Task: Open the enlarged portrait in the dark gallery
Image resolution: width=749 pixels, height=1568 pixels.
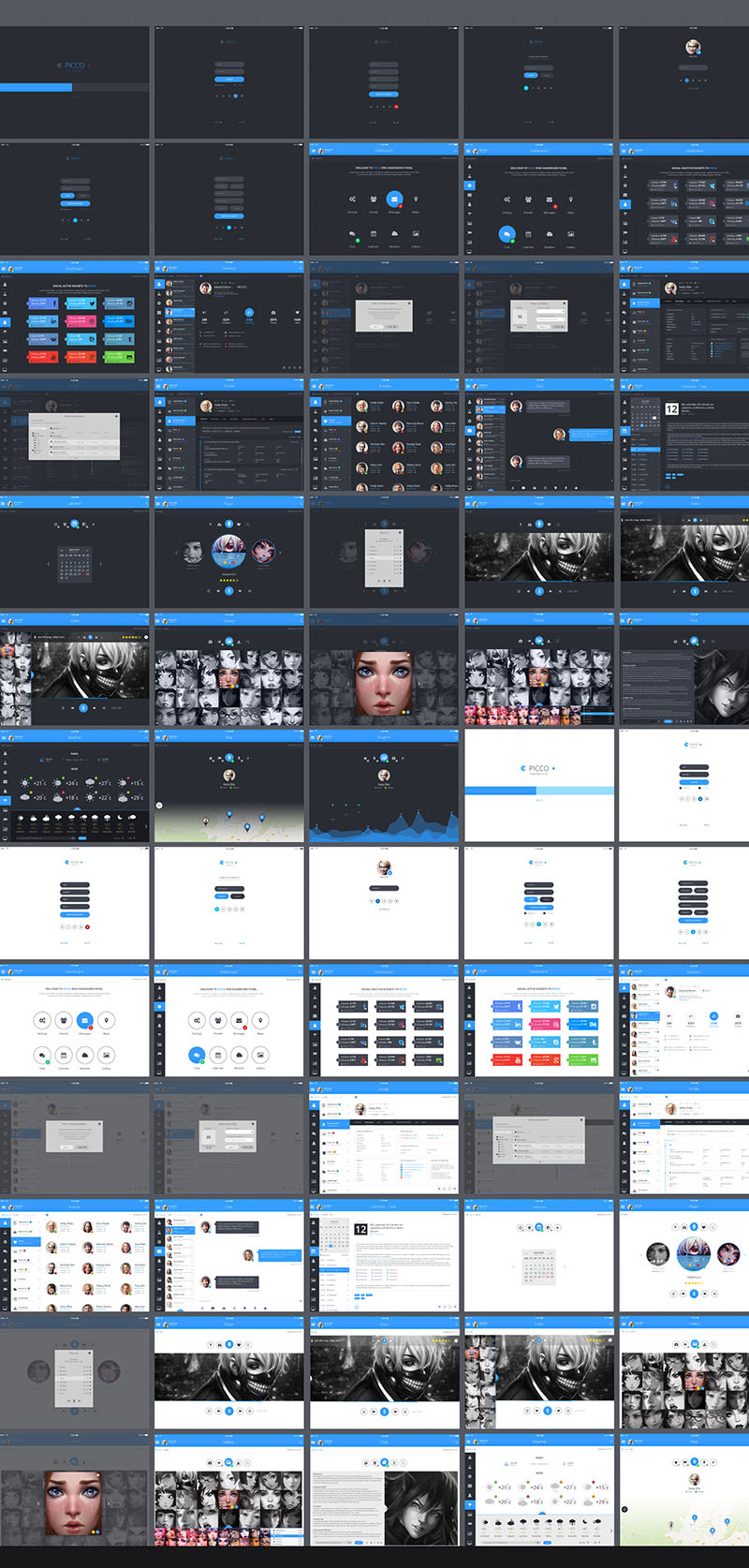Action: pyautogui.click(x=383, y=683)
